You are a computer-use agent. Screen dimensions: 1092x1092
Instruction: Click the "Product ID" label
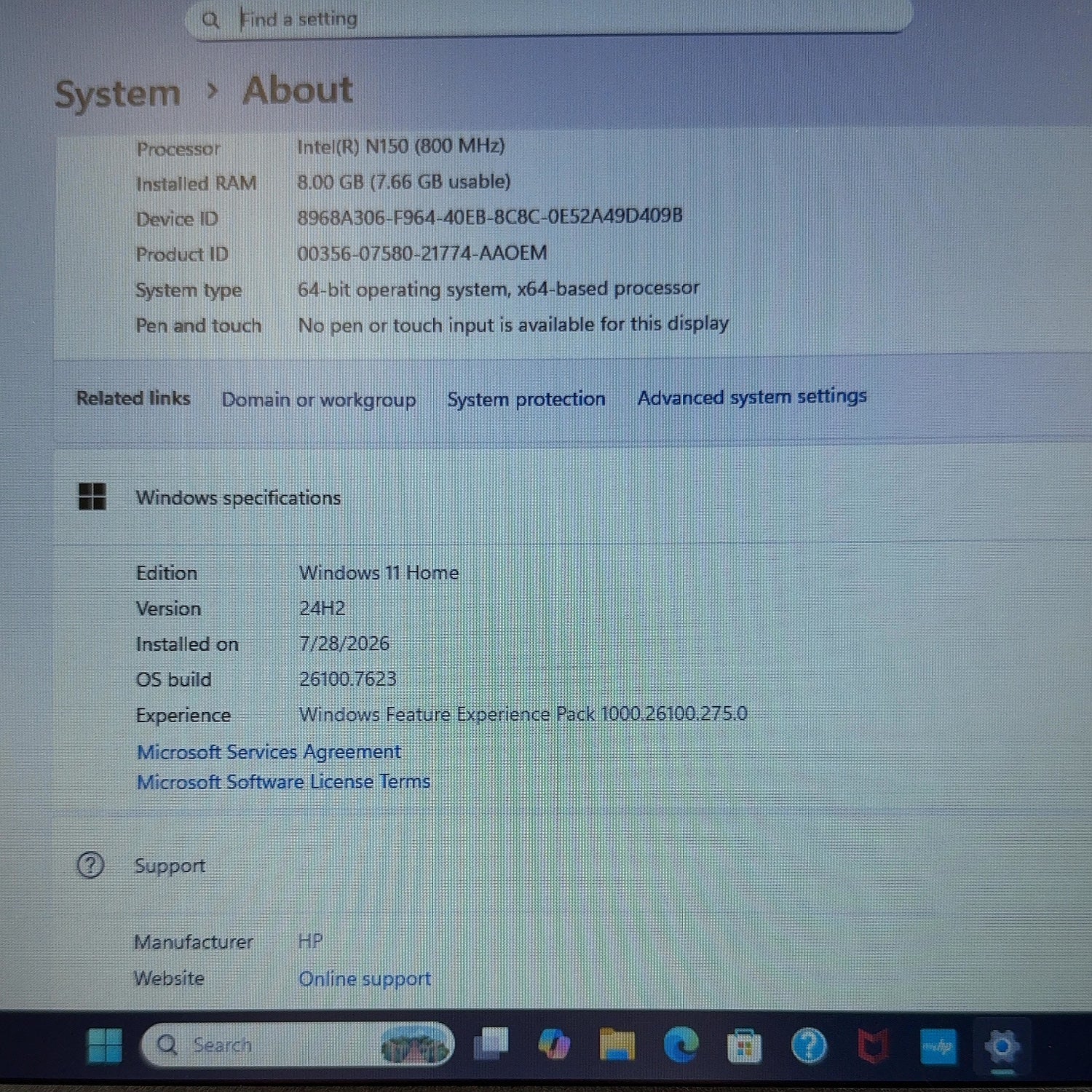click(182, 254)
